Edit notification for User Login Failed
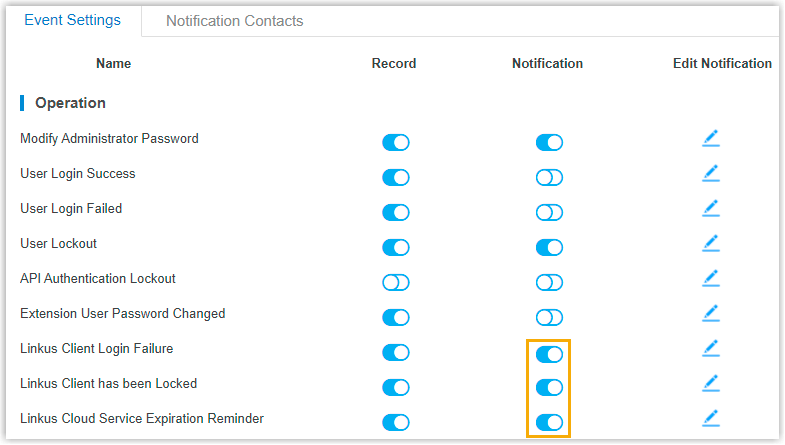Screen dimensions: 785x445 710,209
